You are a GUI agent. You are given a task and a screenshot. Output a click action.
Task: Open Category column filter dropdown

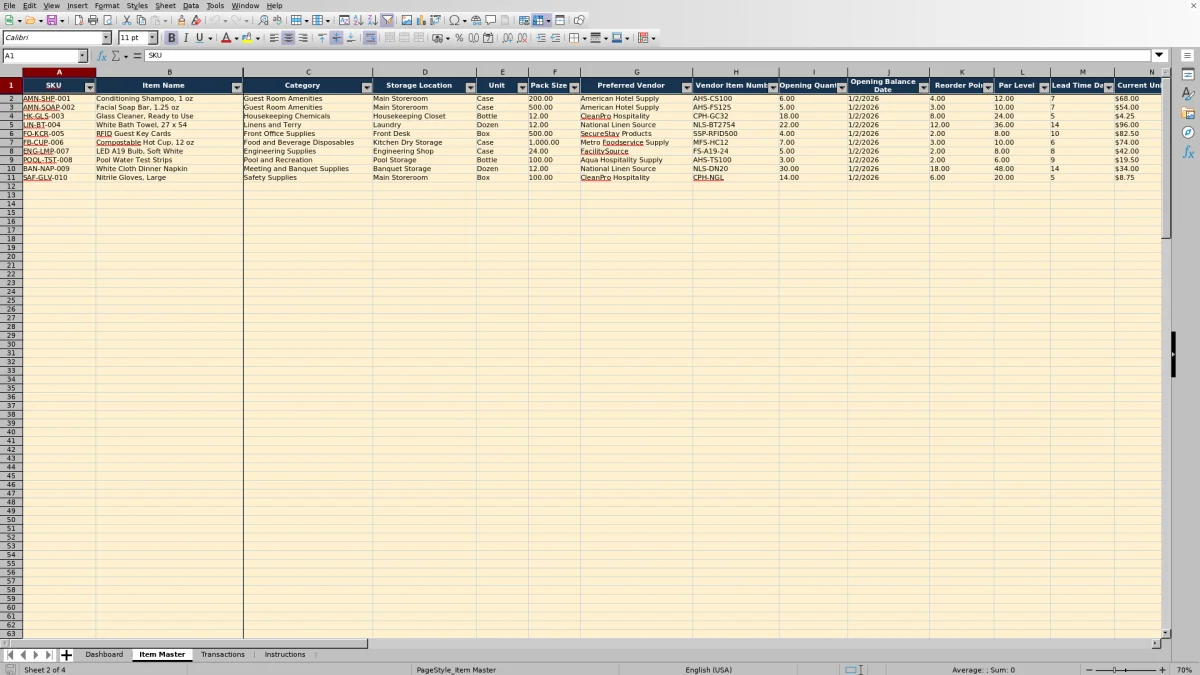pos(367,88)
